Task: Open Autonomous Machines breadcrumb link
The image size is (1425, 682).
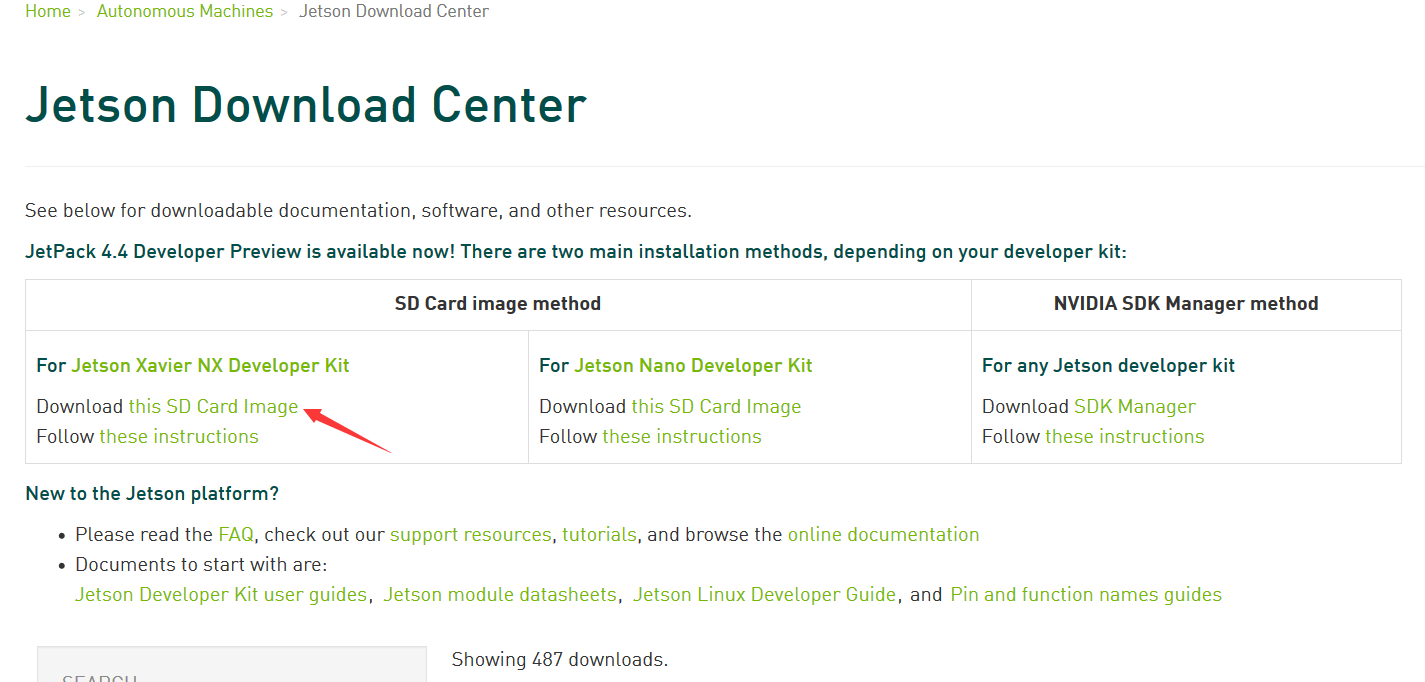Action: 185,12
